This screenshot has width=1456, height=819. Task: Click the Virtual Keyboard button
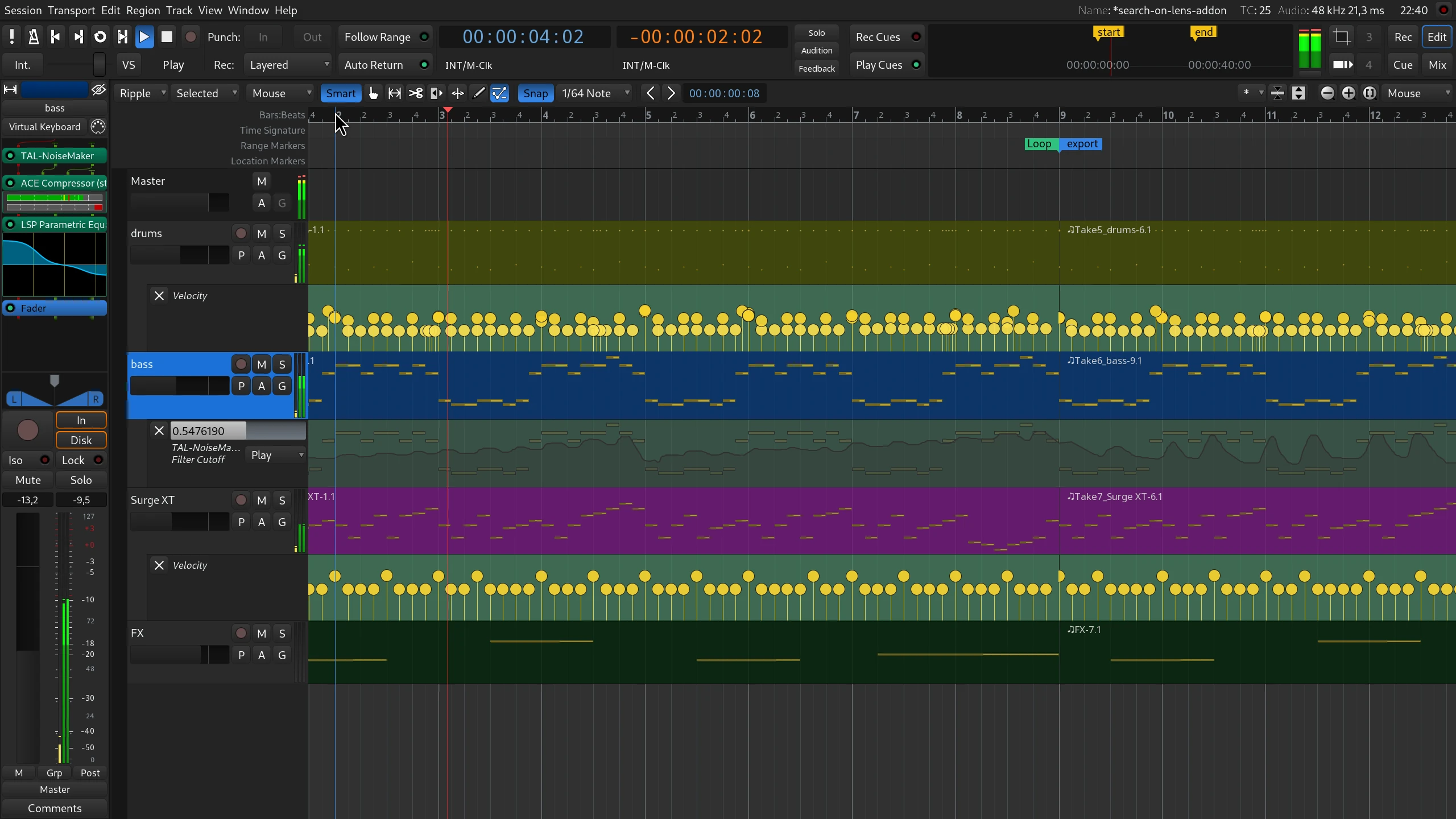click(x=45, y=127)
